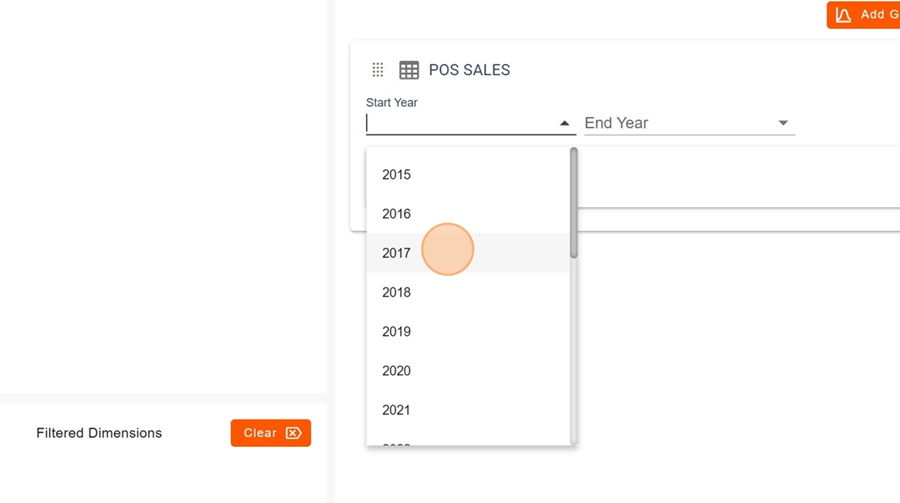
Task: Open the End Year select field
Action: 680,123
